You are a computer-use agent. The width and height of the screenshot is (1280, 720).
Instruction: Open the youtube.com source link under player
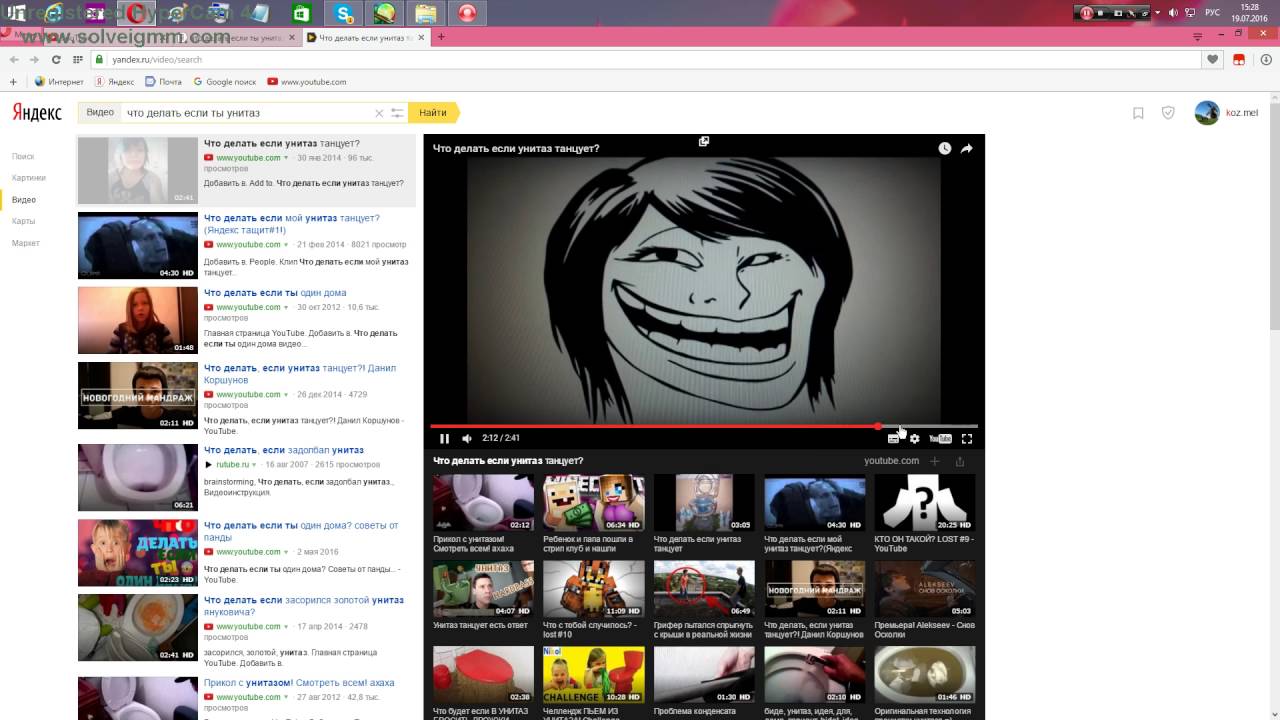(x=891, y=461)
